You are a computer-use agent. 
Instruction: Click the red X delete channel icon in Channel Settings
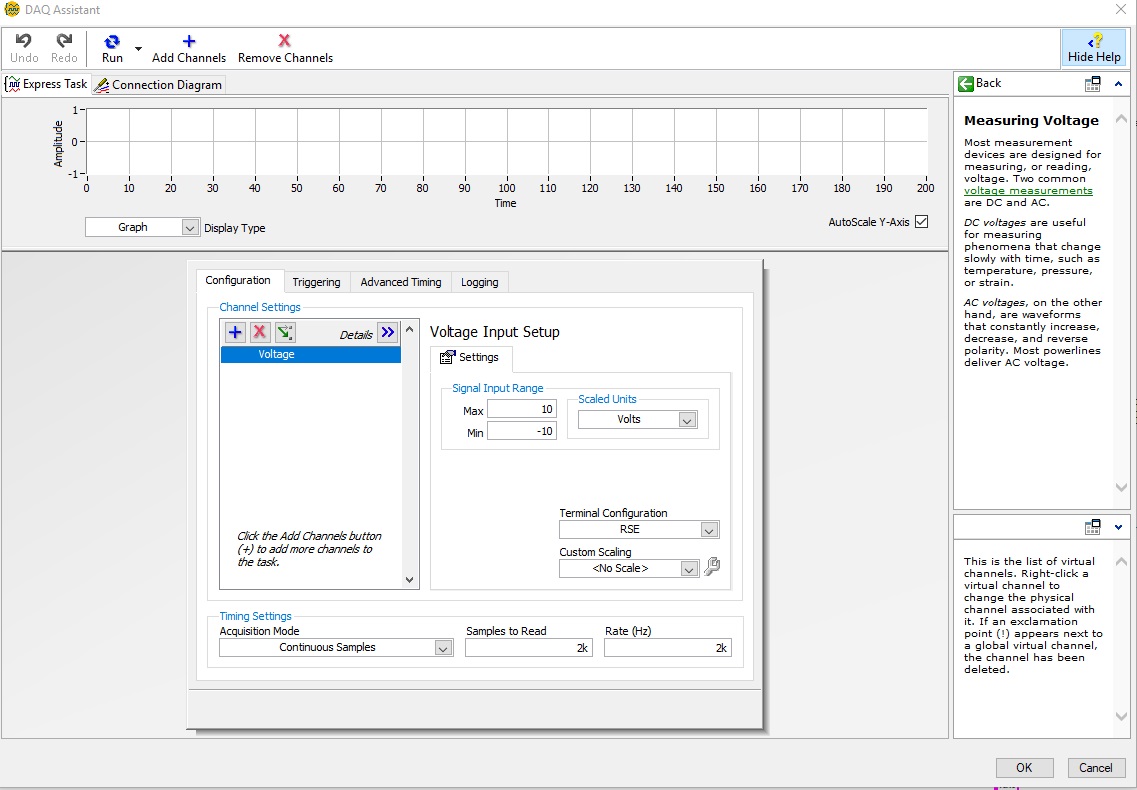coord(260,333)
